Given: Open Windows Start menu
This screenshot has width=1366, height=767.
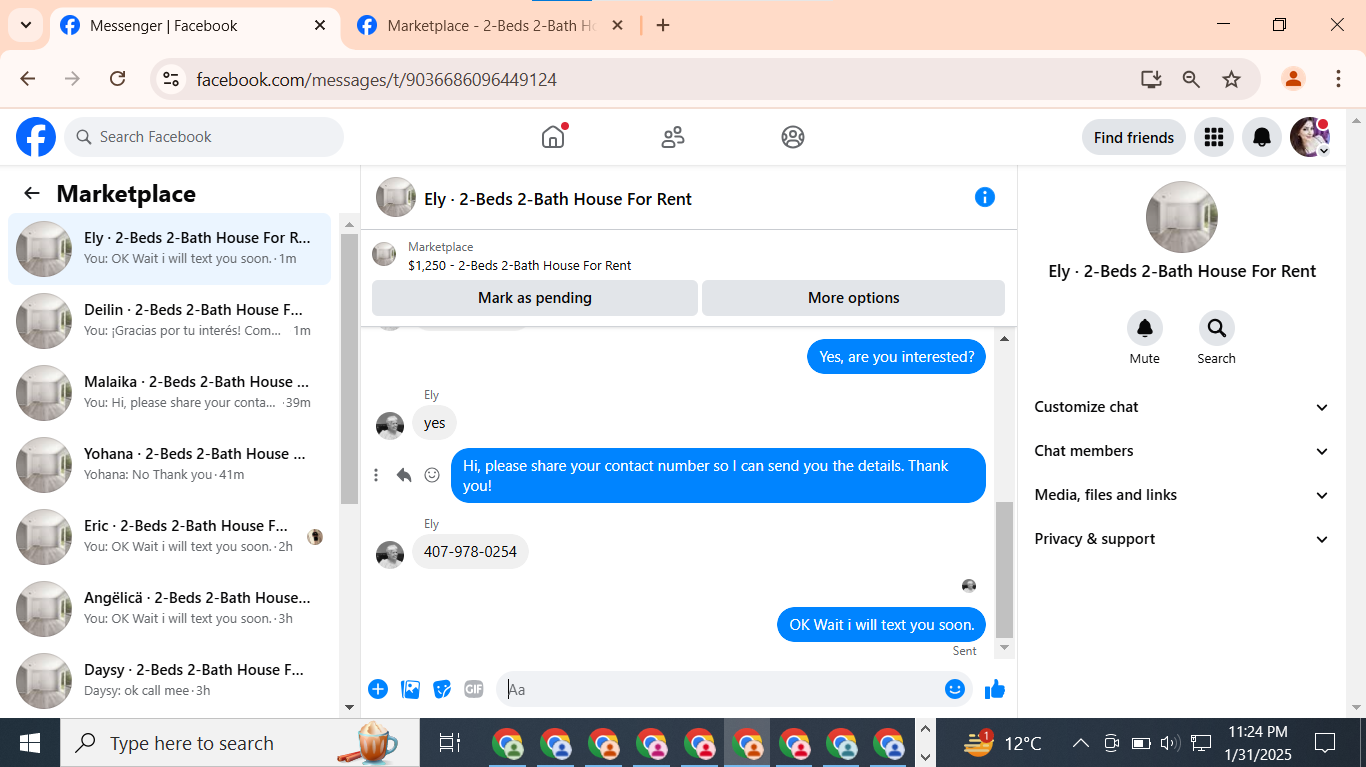Looking at the screenshot, I should point(30,743).
